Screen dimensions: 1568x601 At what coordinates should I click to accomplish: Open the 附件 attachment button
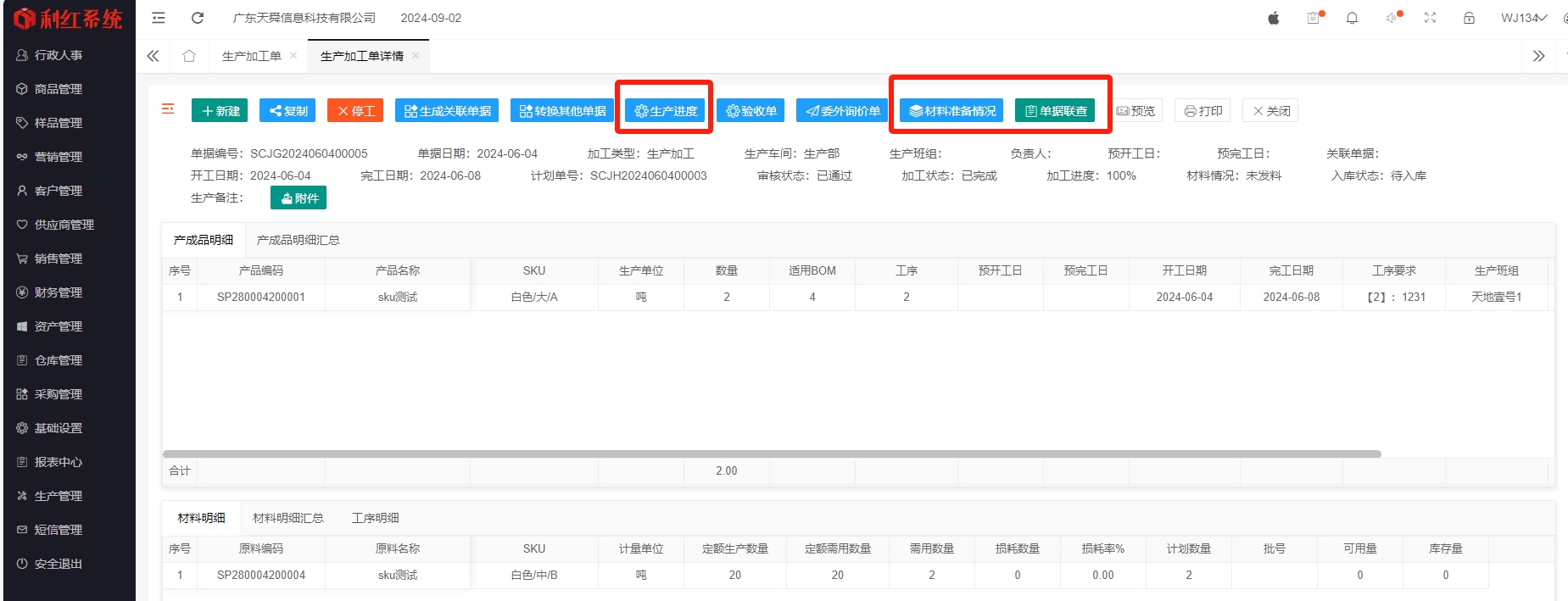(299, 198)
